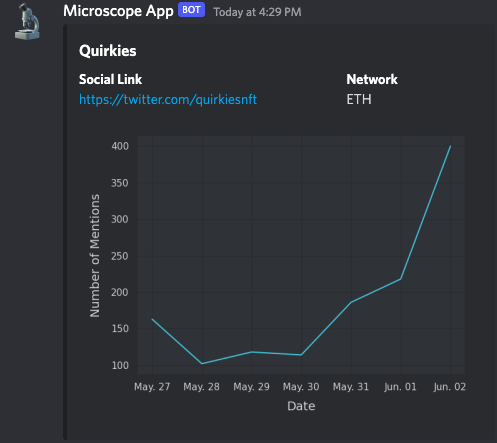Viewport: 497px width, 443px height.
Task: Click the Jun. 01 date tick label
Action: (x=400, y=387)
